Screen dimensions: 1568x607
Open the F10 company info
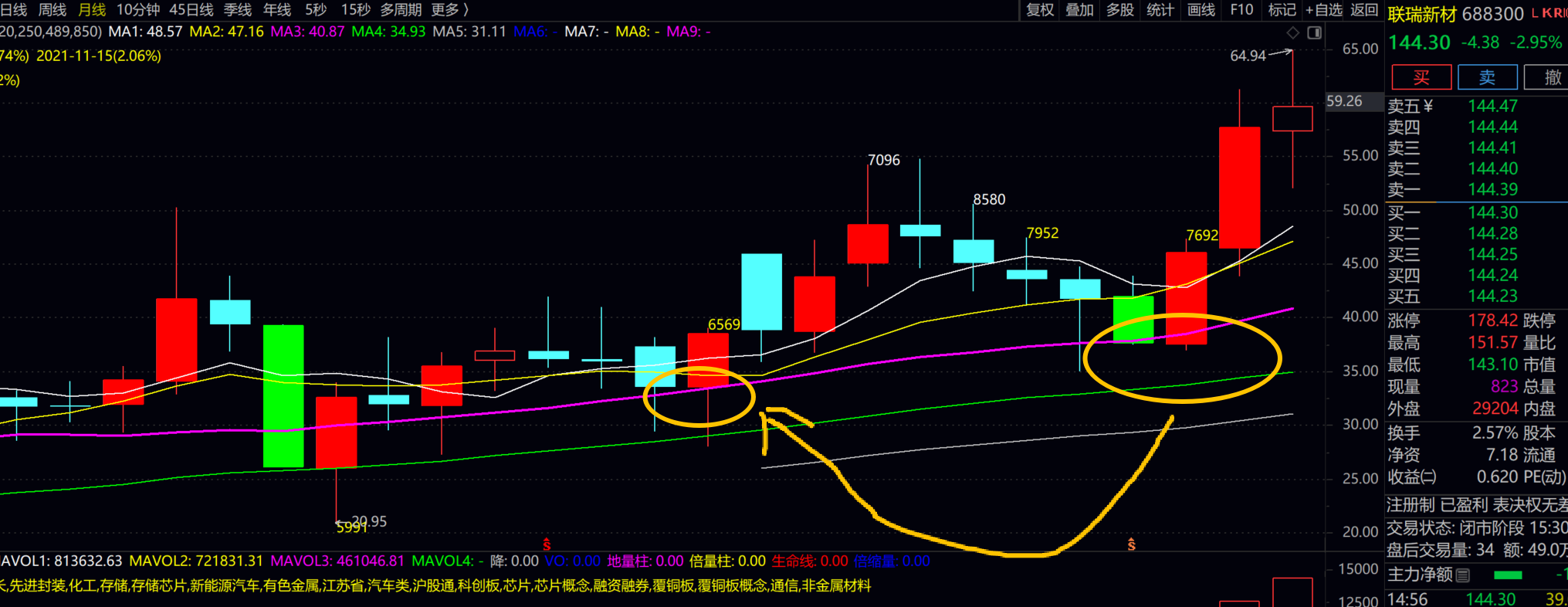click(x=1241, y=10)
